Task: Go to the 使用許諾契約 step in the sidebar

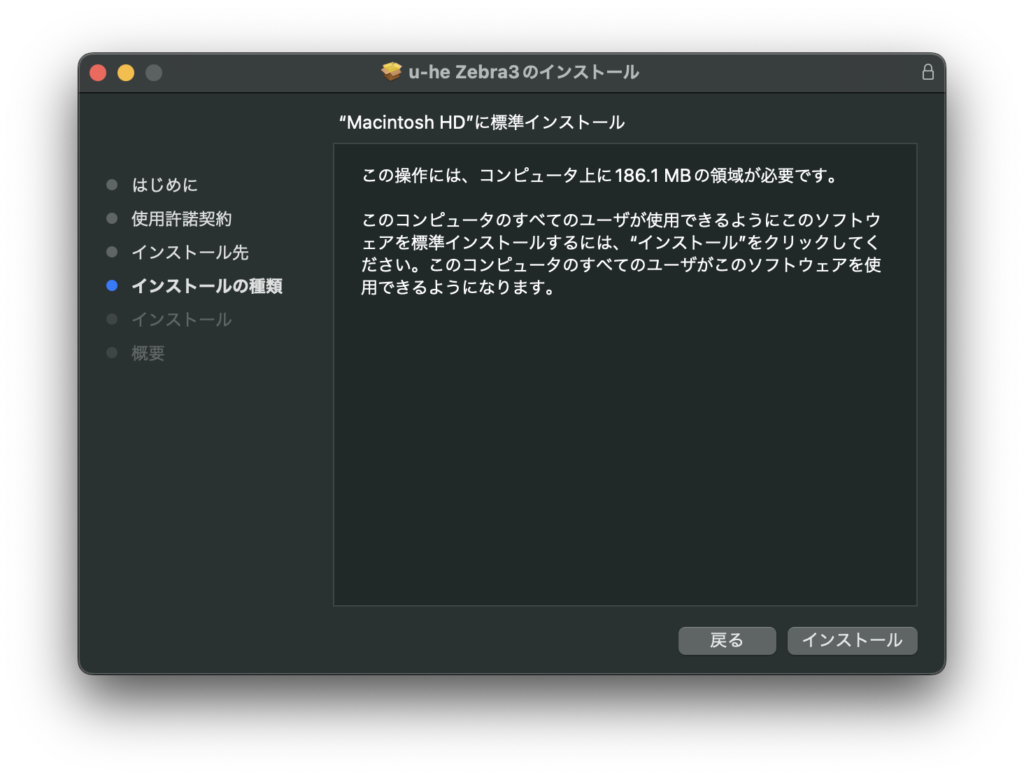Action: pyautogui.click(x=181, y=219)
